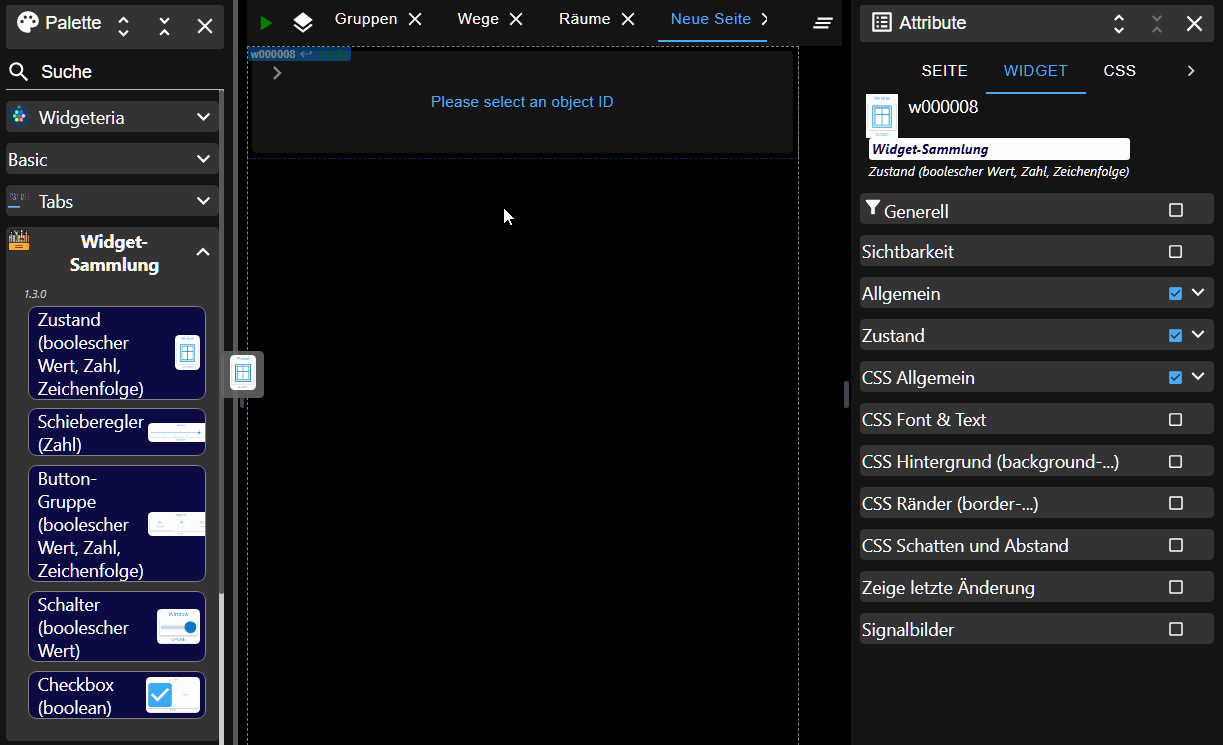This screenshot has width=1223, height=745.
Task: Untick the CSS Allgemein checkbox
Action: click(1176, 378)
